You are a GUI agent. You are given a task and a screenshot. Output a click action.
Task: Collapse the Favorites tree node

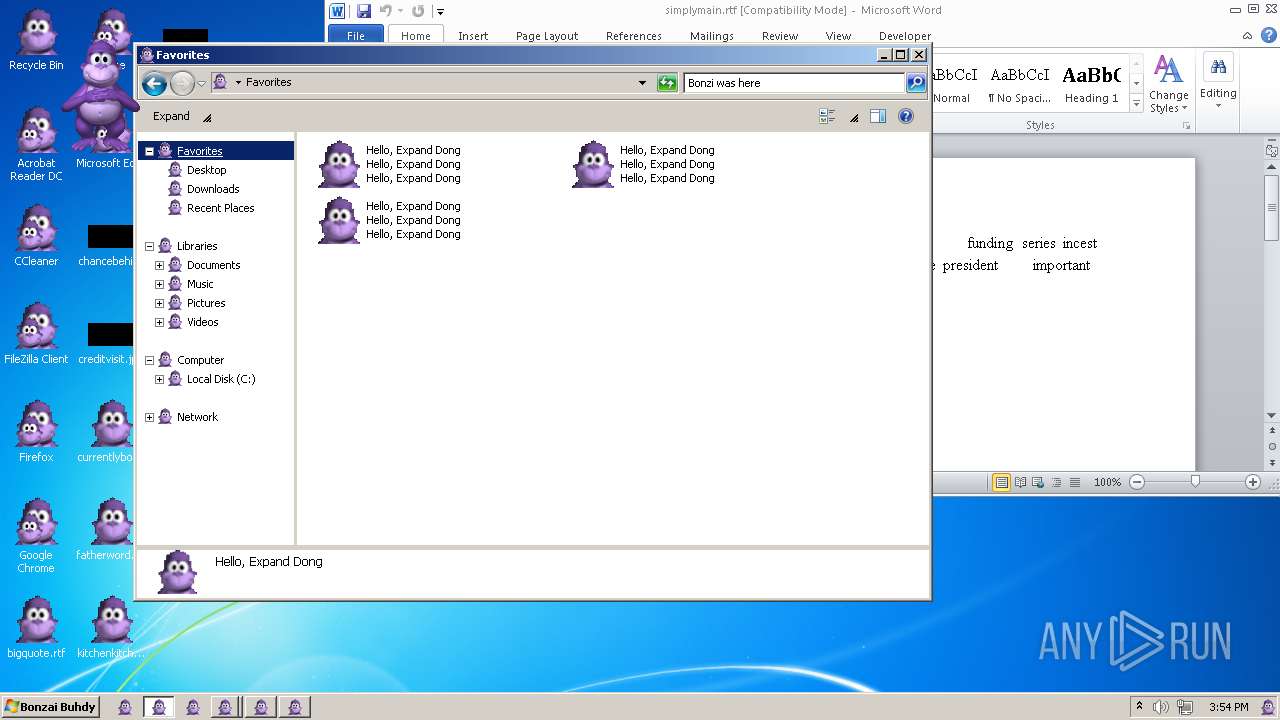(x=150, y=151)
